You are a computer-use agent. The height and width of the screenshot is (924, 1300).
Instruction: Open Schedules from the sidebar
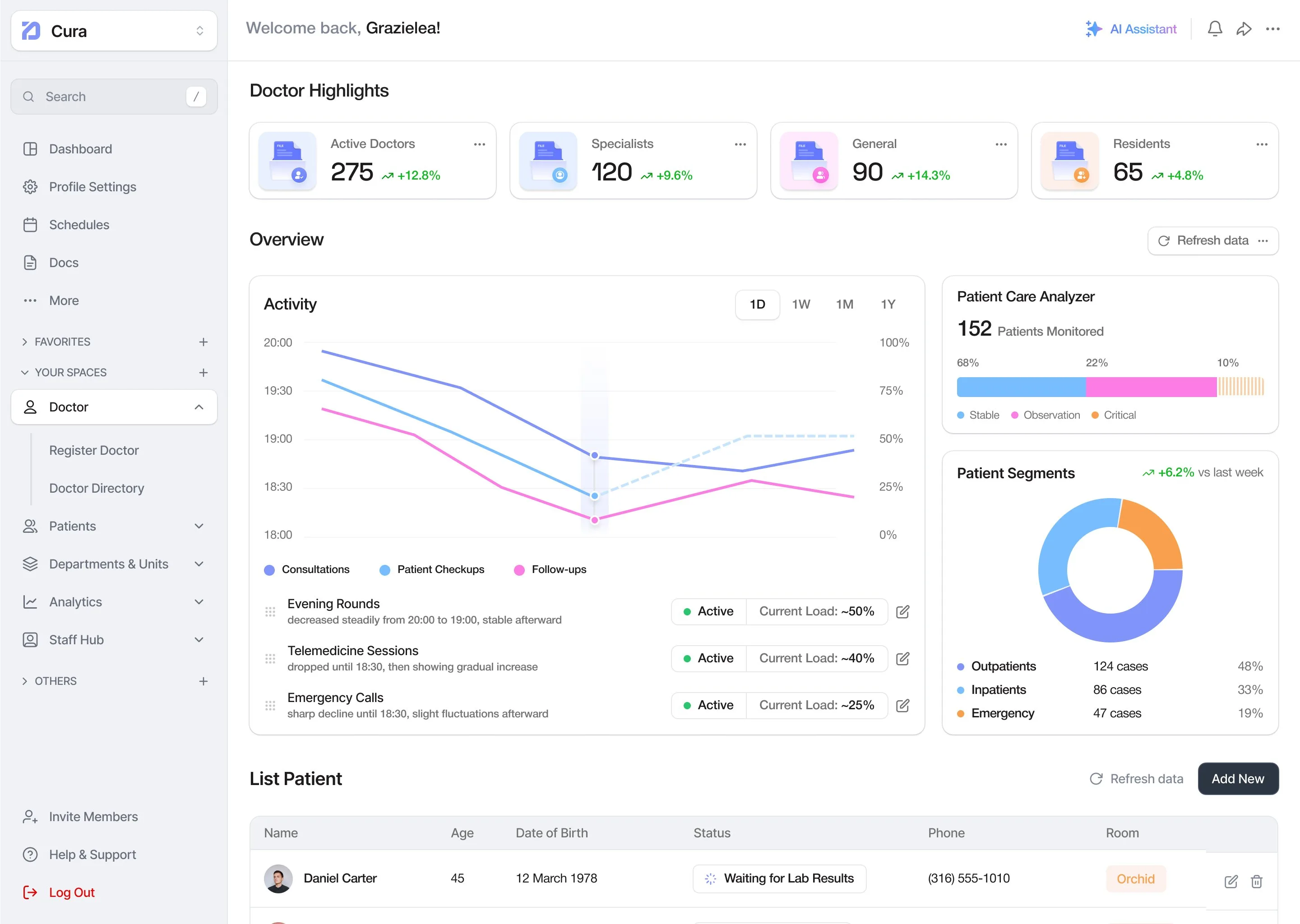pos(79,225)
